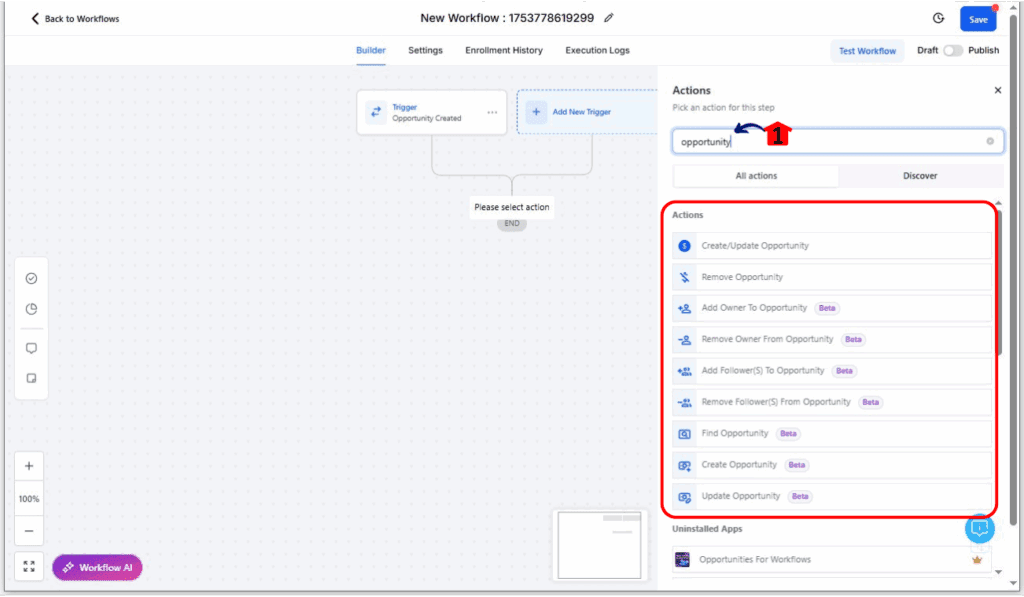The image size is (1024, 597).
Task: Select the Create/Update Opportunity action
Action: point(830,245)
